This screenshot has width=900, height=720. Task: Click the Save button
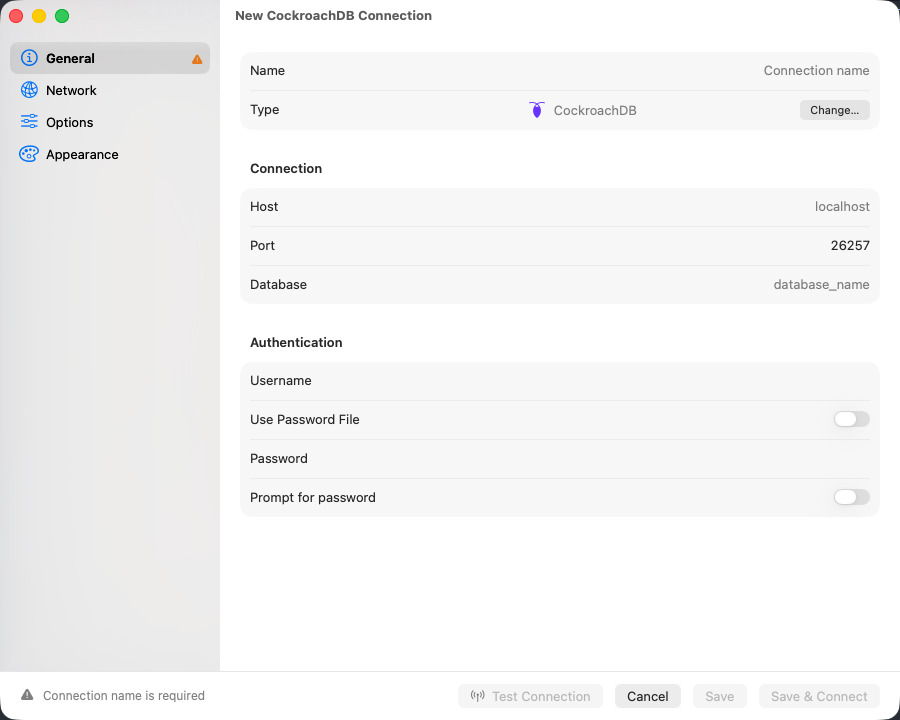coord(719,696)
